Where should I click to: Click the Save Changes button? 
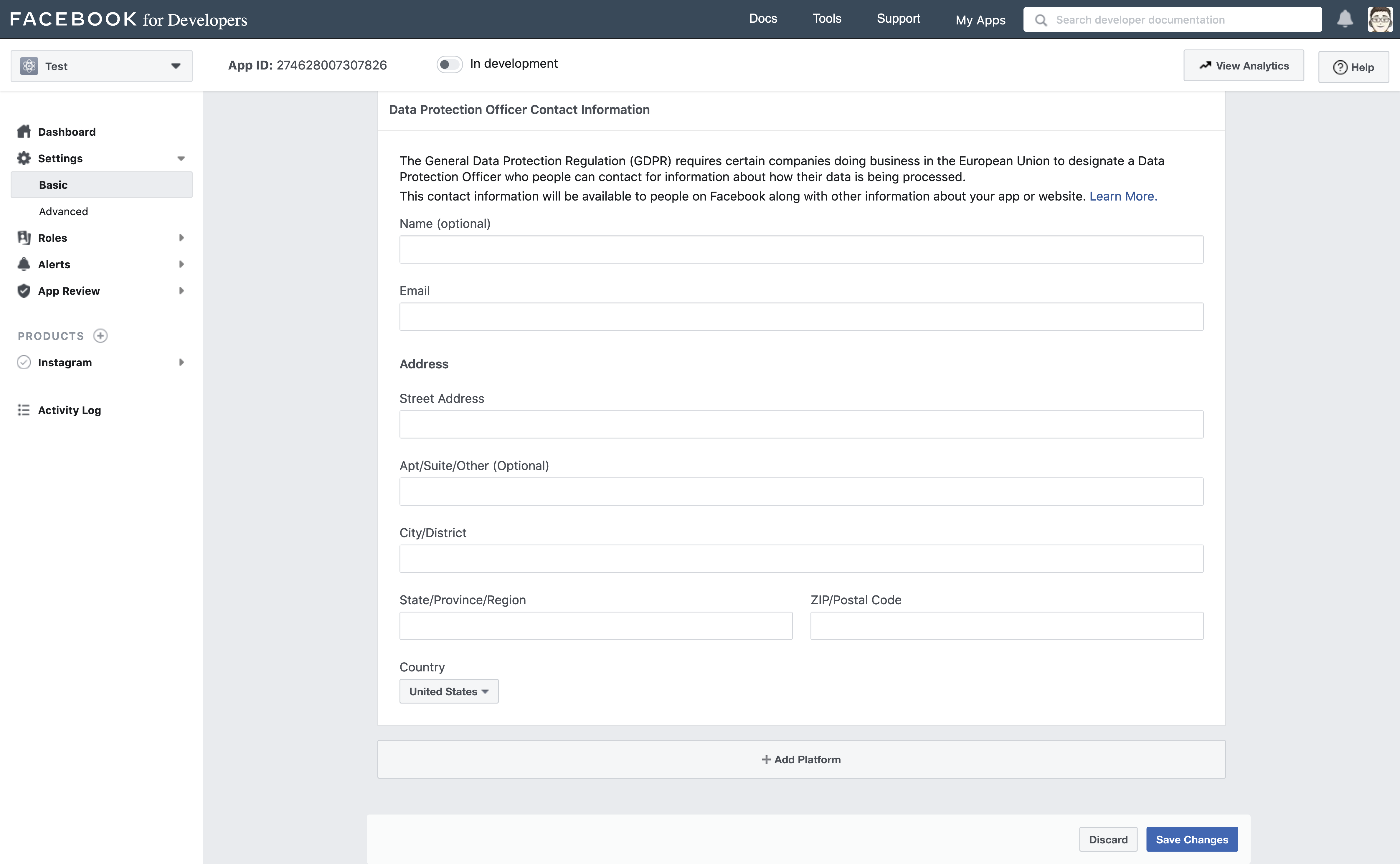pyautogui.click(x=1191, y=840)
